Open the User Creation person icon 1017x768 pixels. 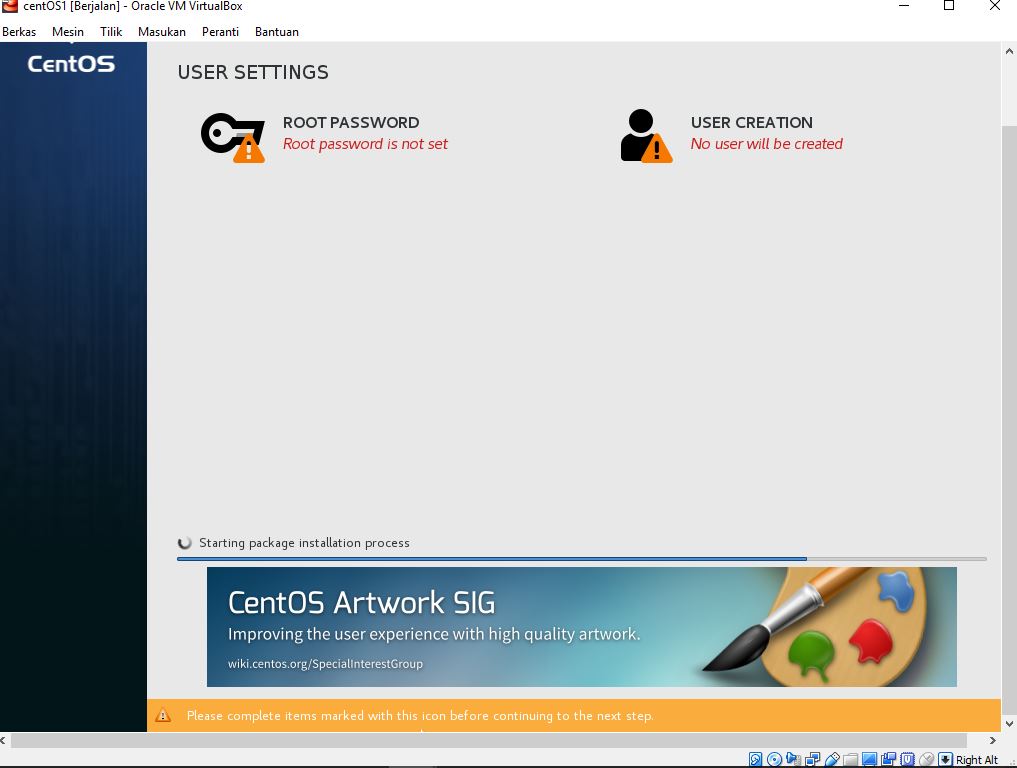[x=646, y=136]
